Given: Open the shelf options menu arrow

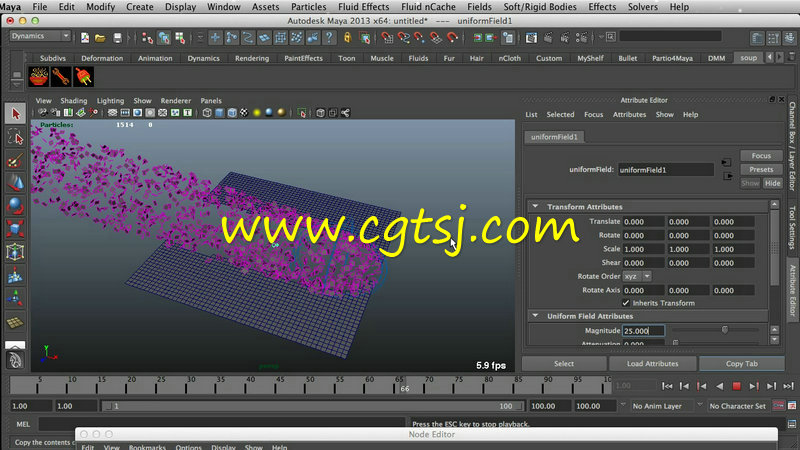Looking at the screenshot, I should pos(16,83).
